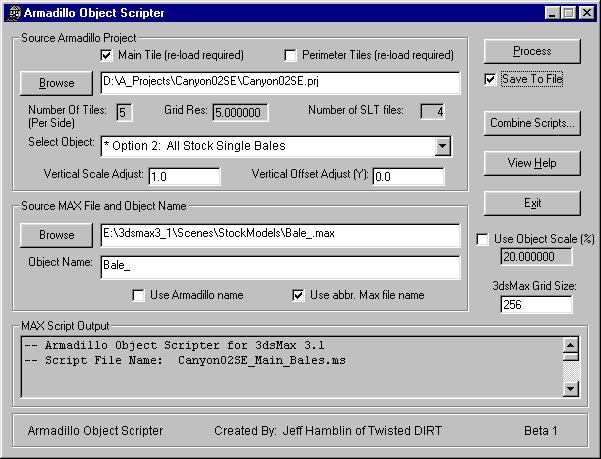Click the View Help button
601x459 pixels.
click(x=532, y=163)
